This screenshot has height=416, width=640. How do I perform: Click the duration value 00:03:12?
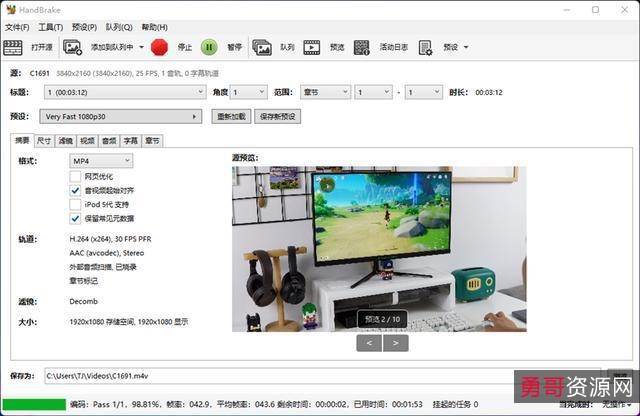click(489, 92)
